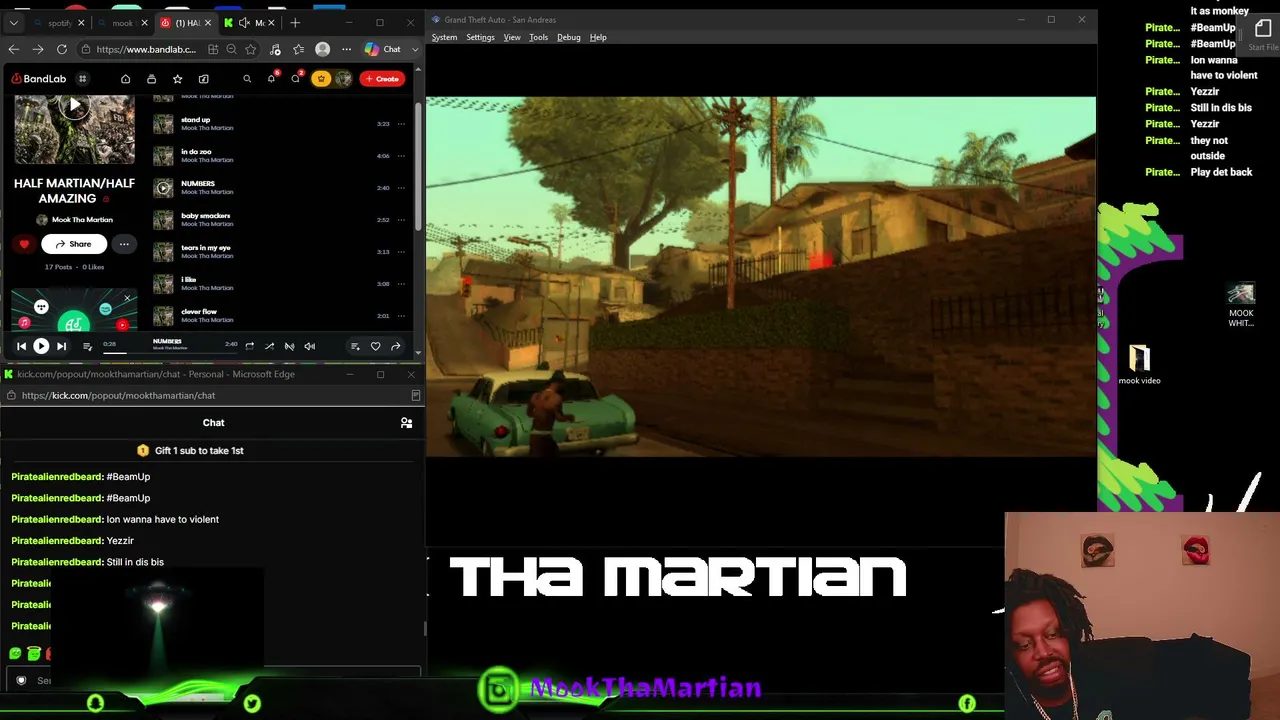Click the BandLab logo
Screen dimensions: 1280x720
(x=39, y=79)
